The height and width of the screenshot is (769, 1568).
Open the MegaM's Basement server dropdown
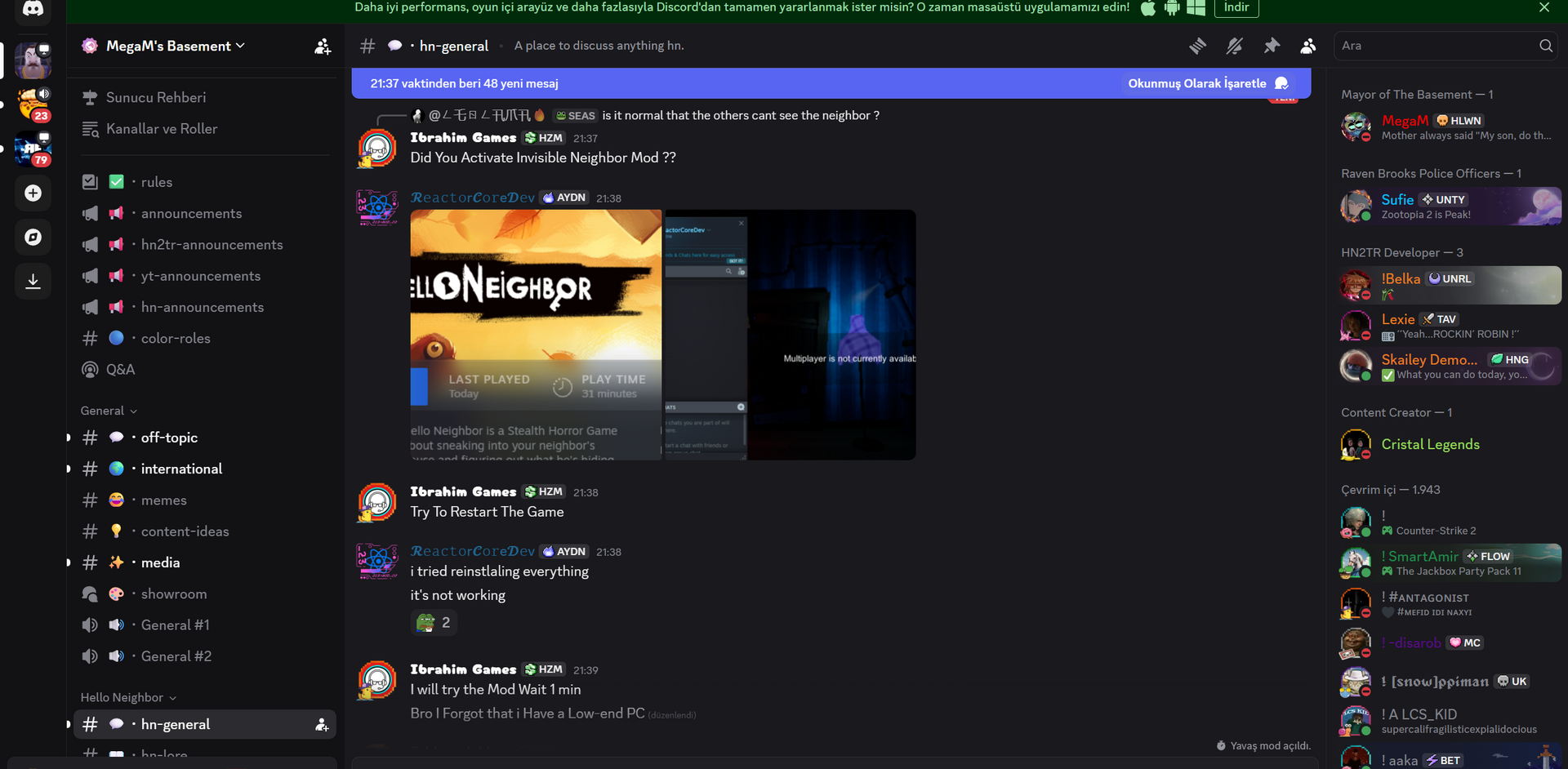coord(176,47)
